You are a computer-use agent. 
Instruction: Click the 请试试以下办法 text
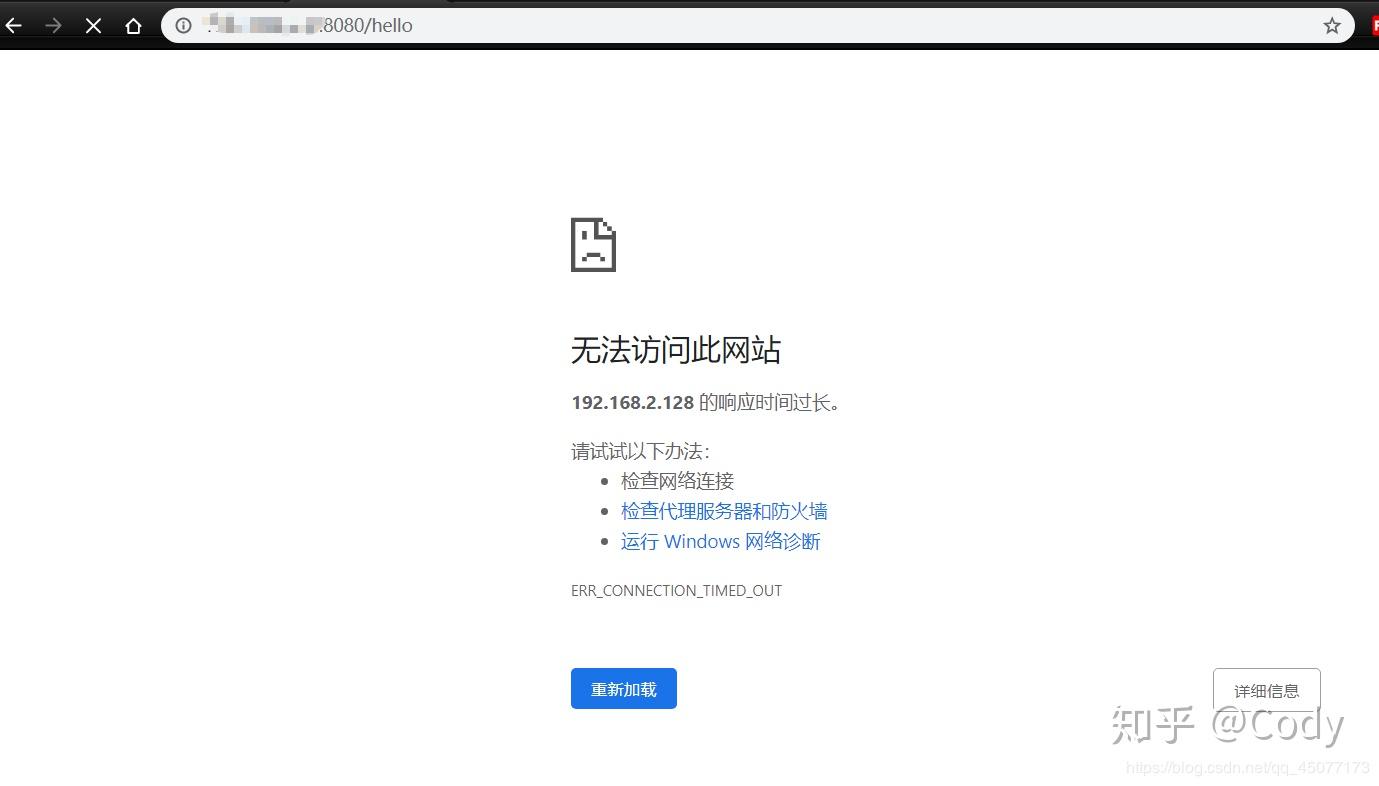(640, 451)
